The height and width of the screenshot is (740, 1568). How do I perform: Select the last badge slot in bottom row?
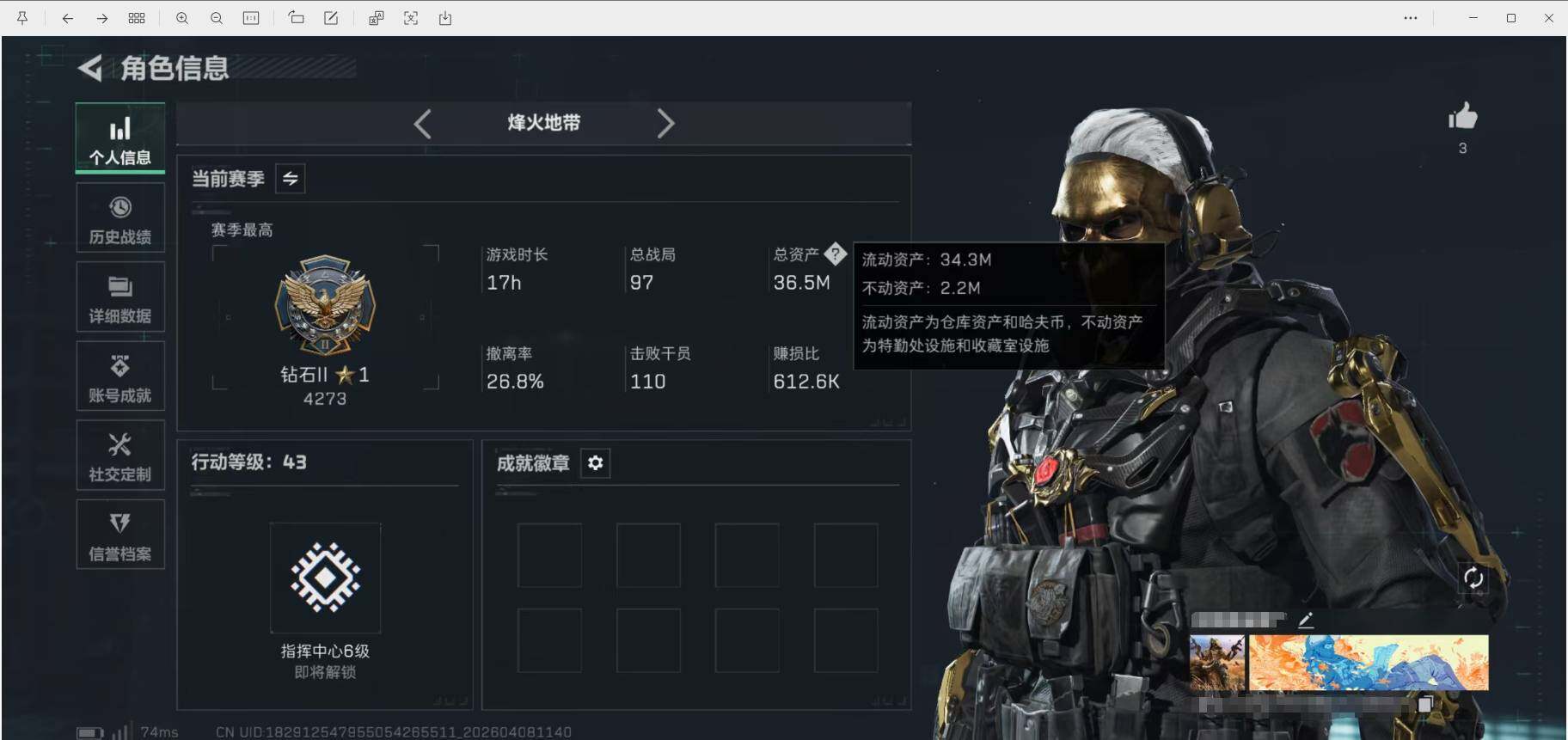[x=846, y=640]
